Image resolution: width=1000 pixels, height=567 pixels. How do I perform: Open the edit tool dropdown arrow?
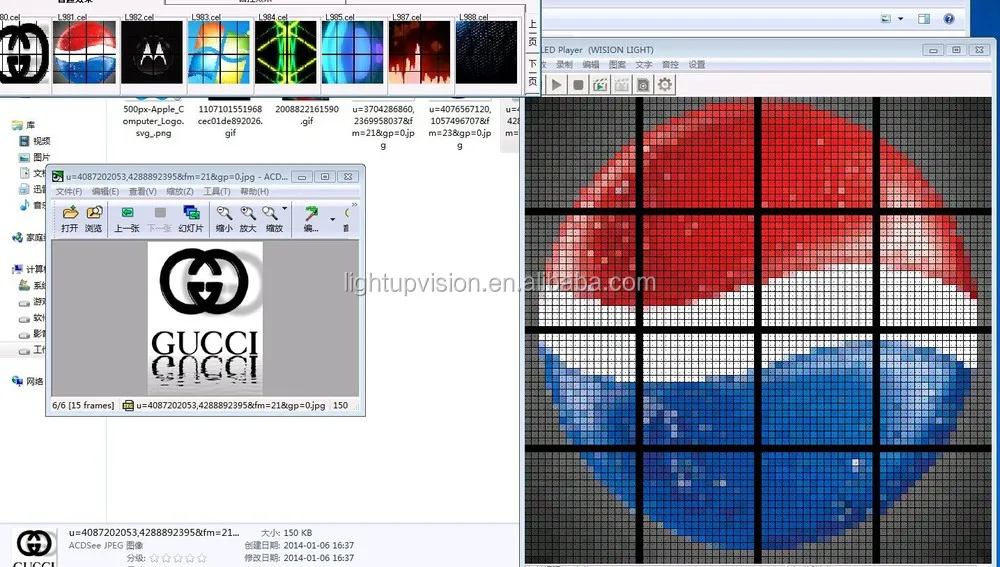coord(332,219)
